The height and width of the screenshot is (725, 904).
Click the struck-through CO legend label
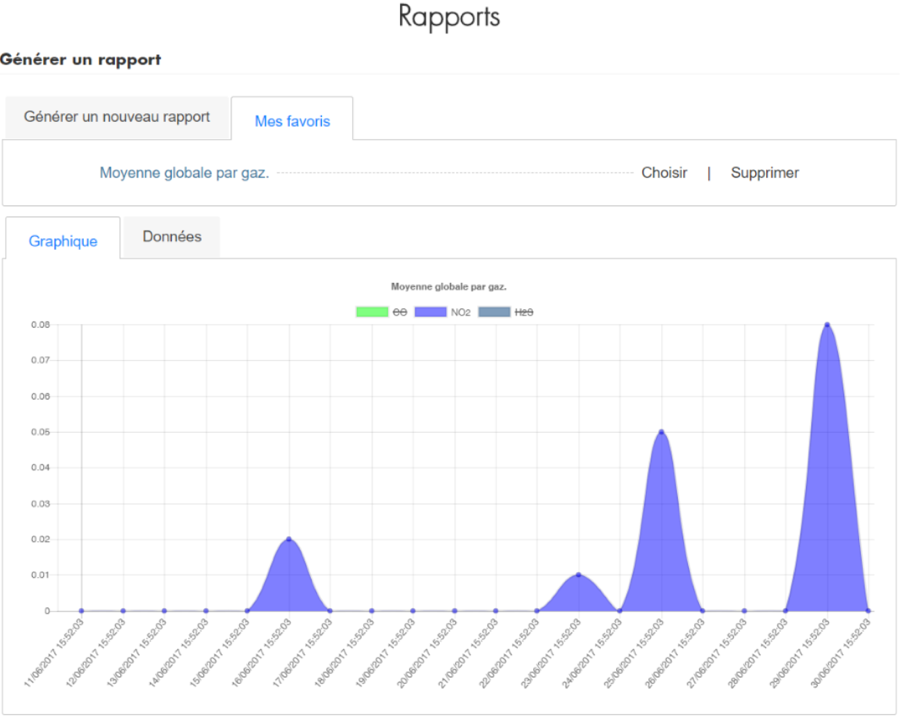pyautogui.click(x=400, y=312)
